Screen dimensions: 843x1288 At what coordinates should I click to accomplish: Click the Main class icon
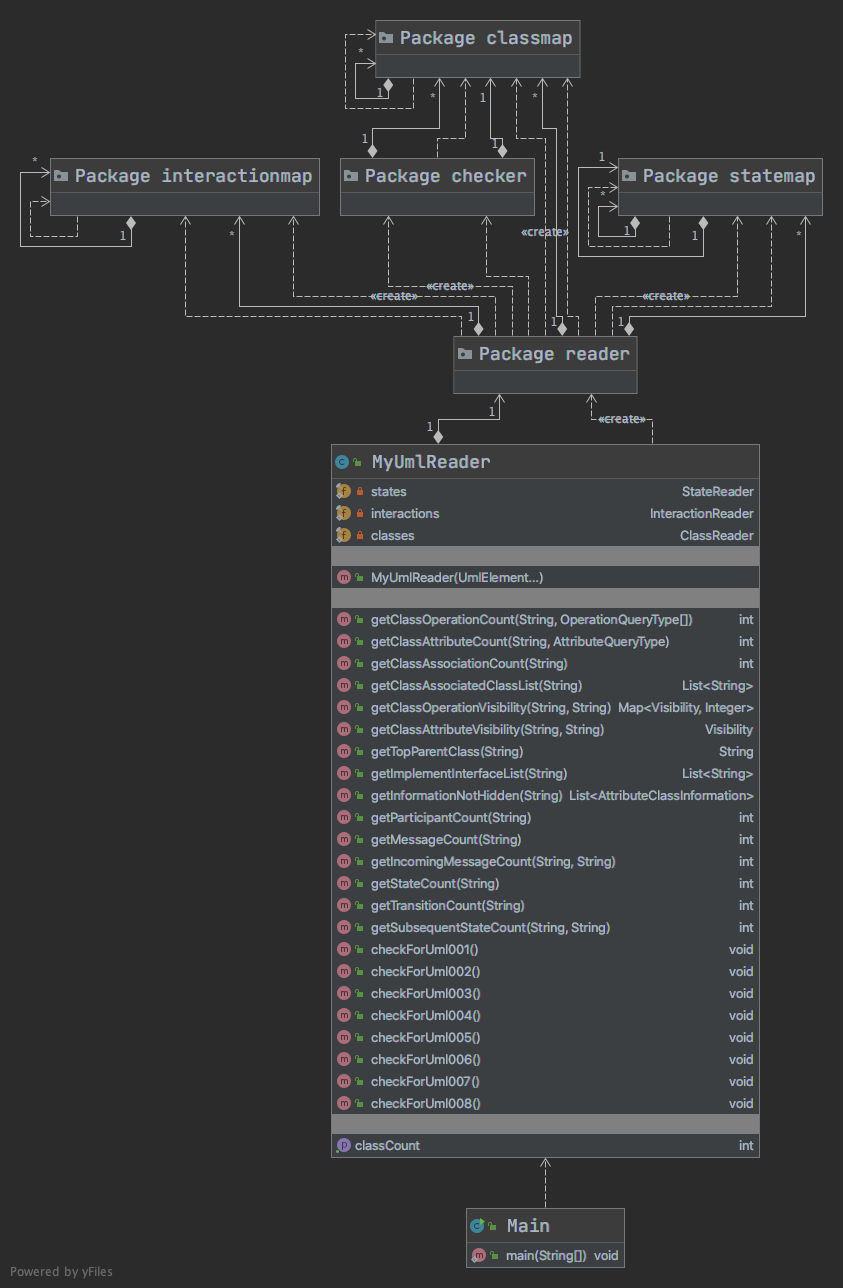pyautogui.click(x=478, y=1226)
